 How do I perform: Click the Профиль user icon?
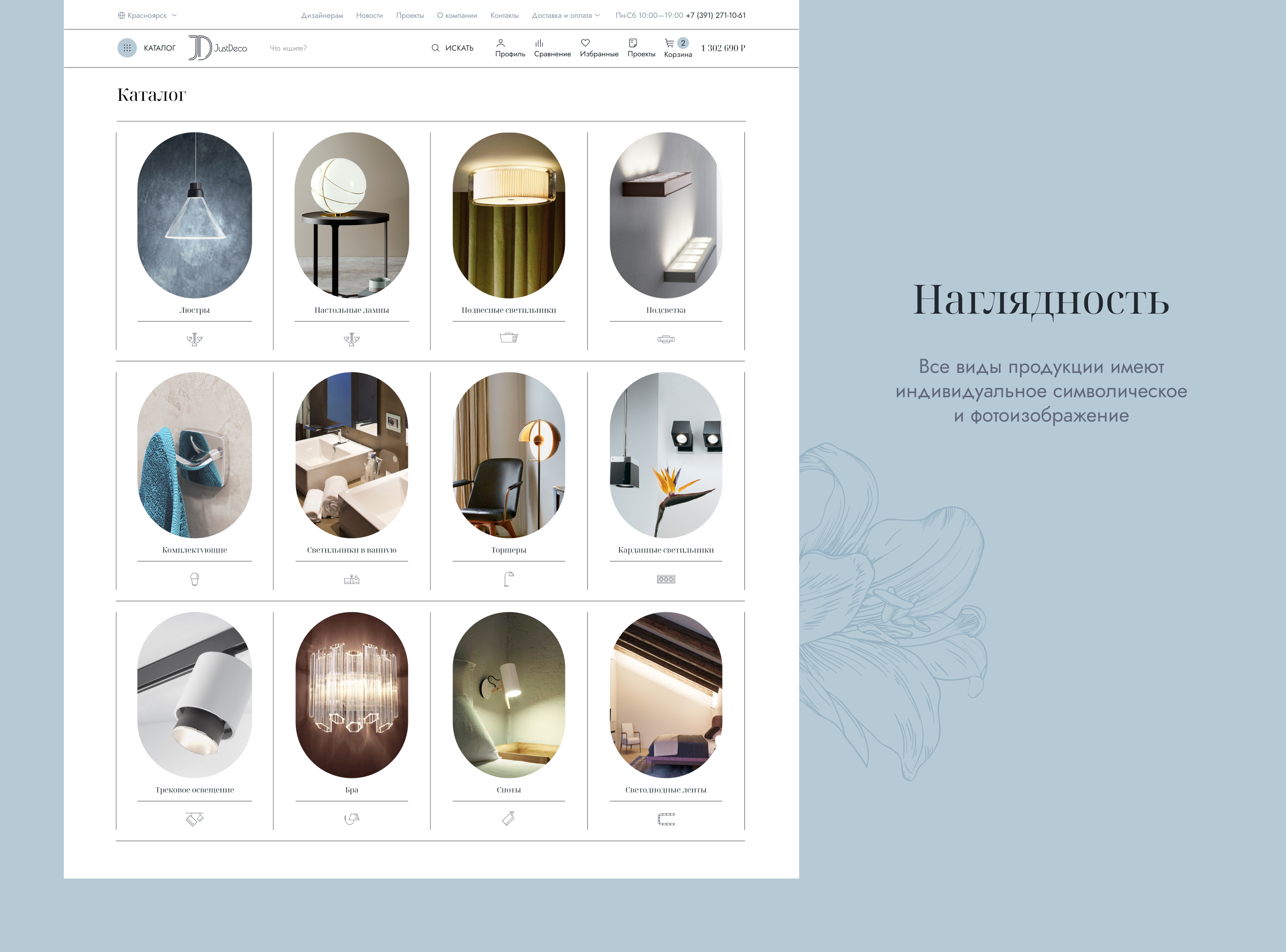click(501, 43)
